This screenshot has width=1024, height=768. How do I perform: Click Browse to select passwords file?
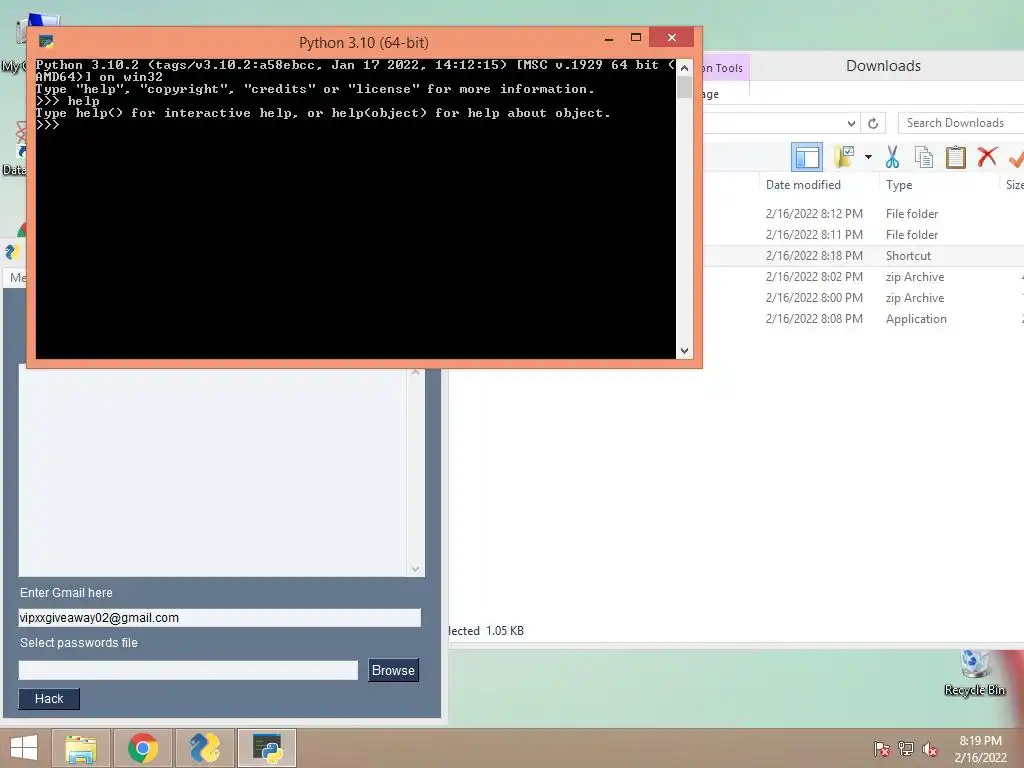click(x=393, y=670)
